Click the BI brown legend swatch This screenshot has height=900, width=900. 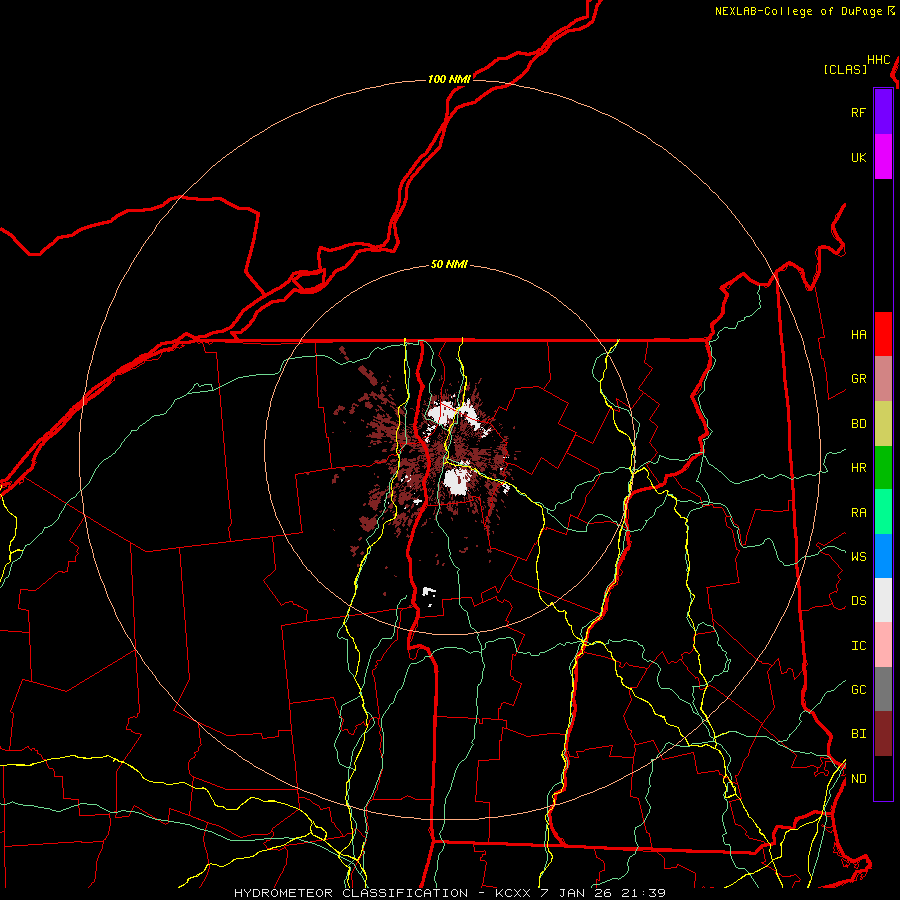[x=883, y=734]
